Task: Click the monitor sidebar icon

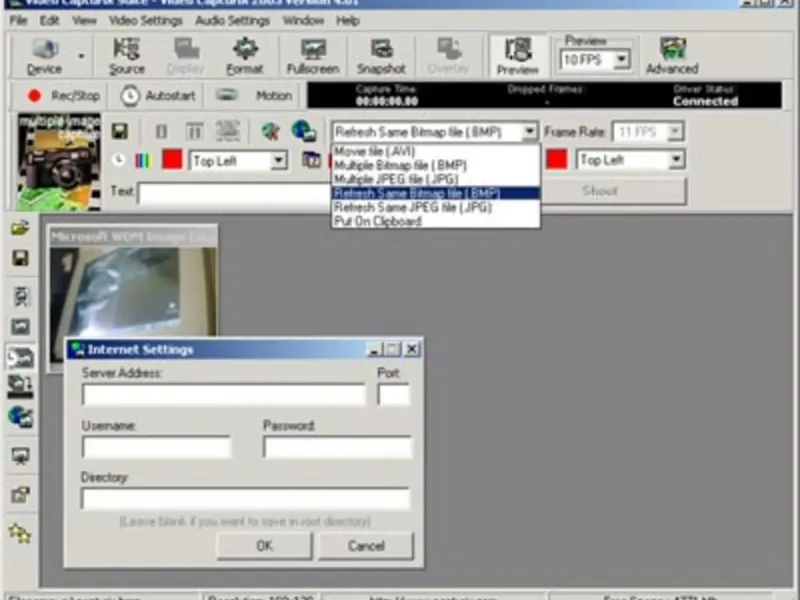Action: coord(20,456)
